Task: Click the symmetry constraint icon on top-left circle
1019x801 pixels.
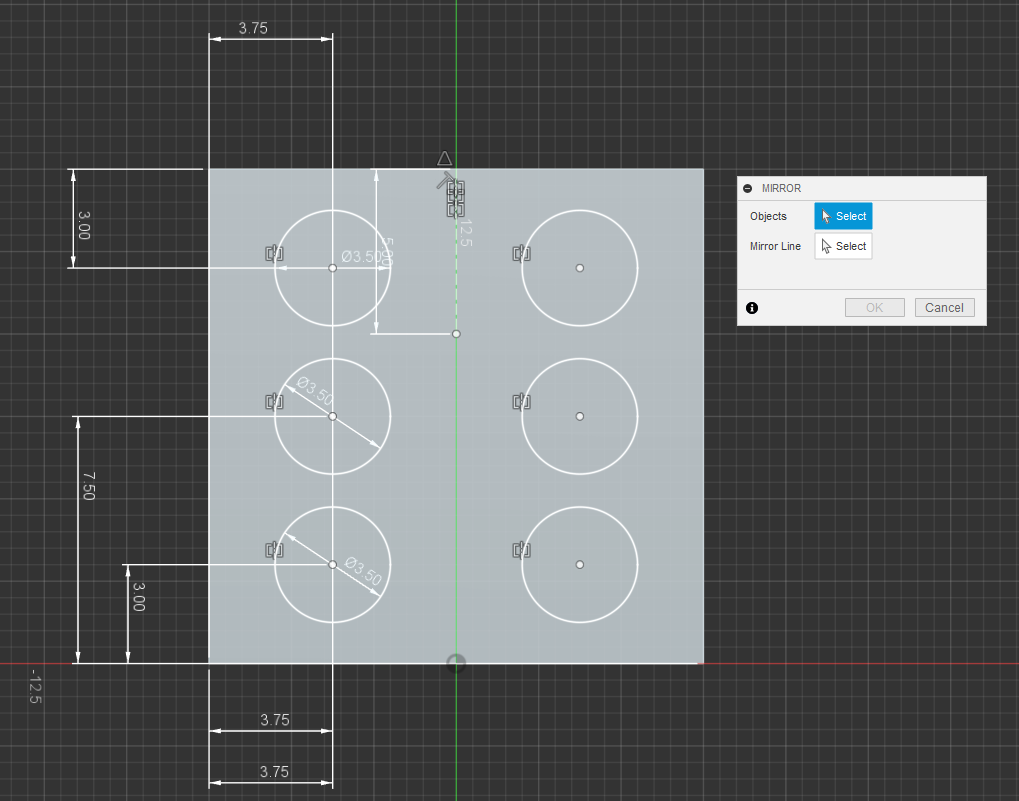Action: pyautogui.click(x=274, y=254)
